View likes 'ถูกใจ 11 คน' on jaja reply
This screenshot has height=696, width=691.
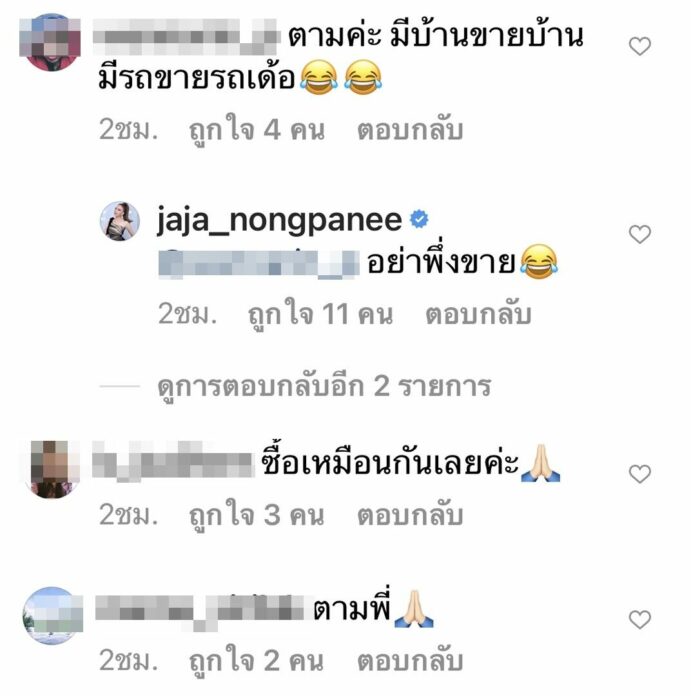320,314
